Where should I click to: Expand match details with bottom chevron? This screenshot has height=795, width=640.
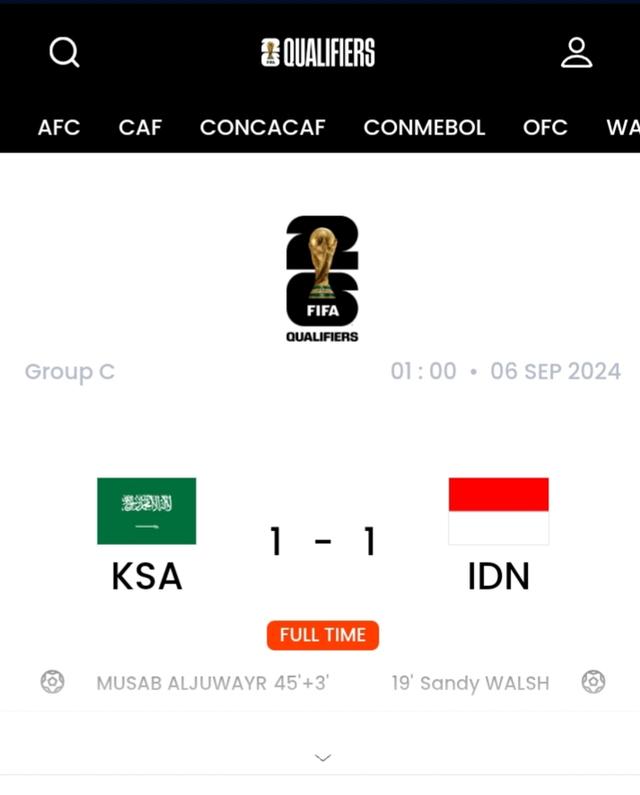[323, 758]
